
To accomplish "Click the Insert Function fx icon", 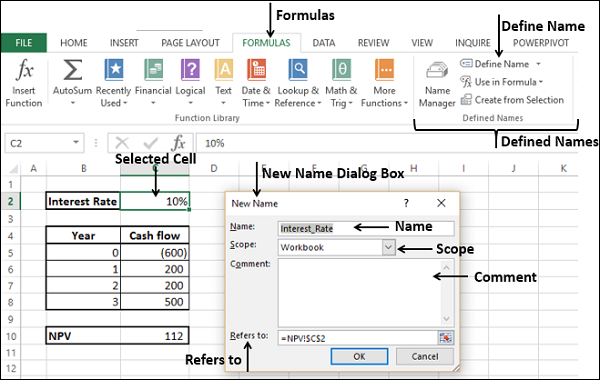I will 24,70.
